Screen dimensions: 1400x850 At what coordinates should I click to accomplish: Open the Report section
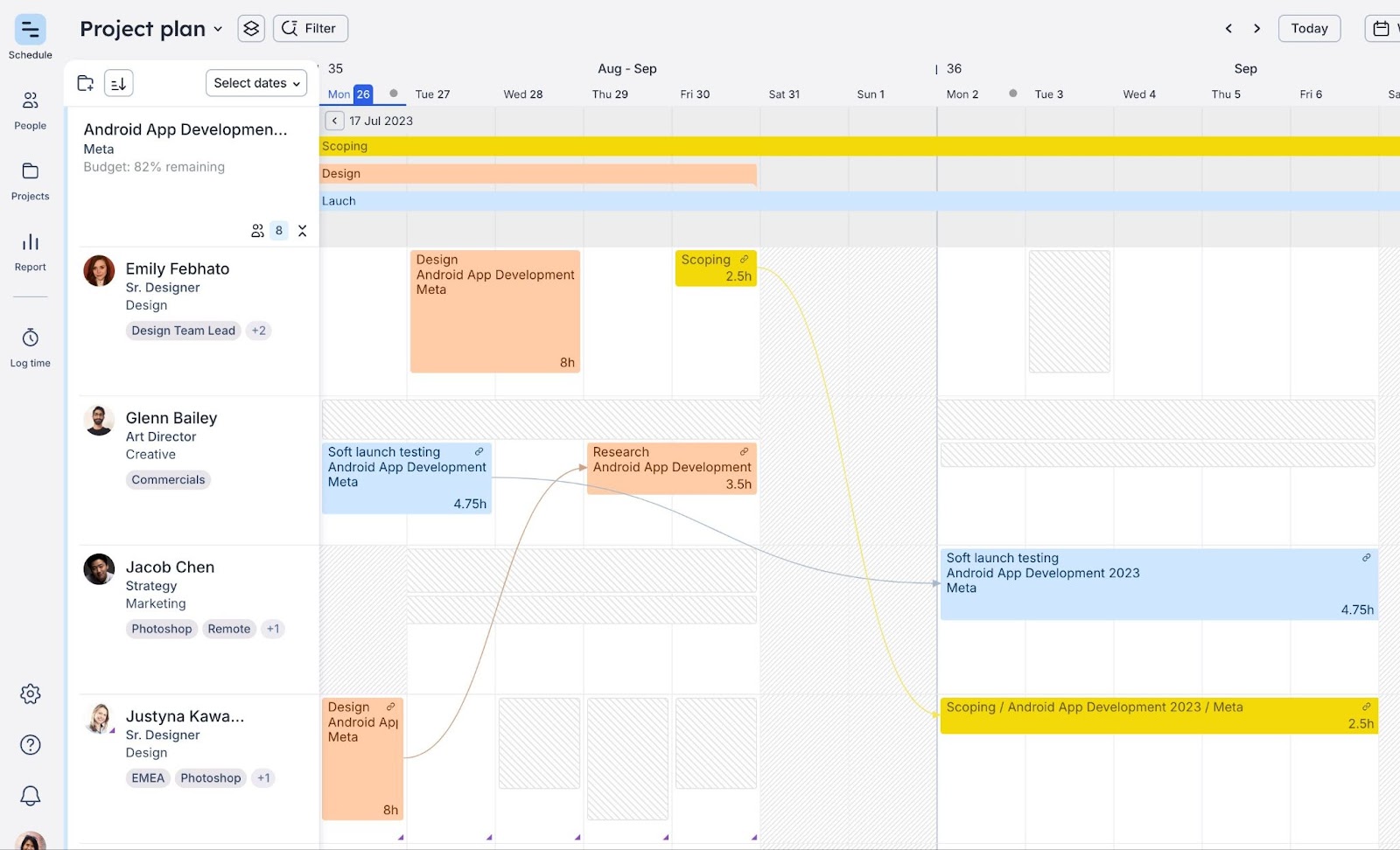point(30,243)
